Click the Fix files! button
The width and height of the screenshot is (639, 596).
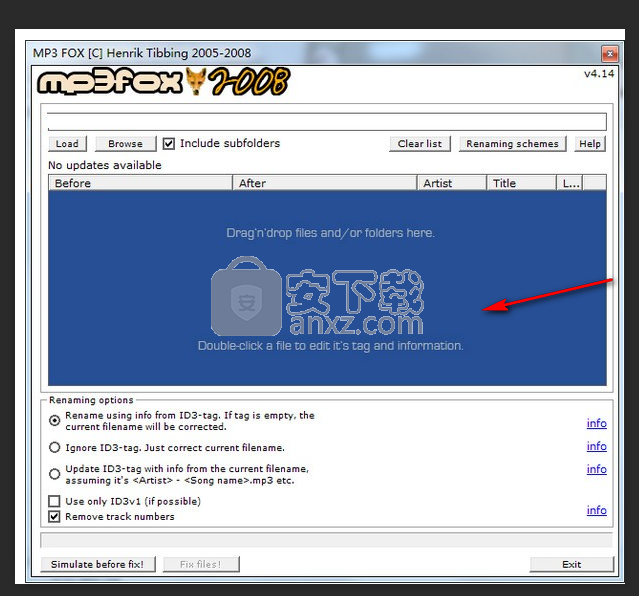[x=201, y=564]
